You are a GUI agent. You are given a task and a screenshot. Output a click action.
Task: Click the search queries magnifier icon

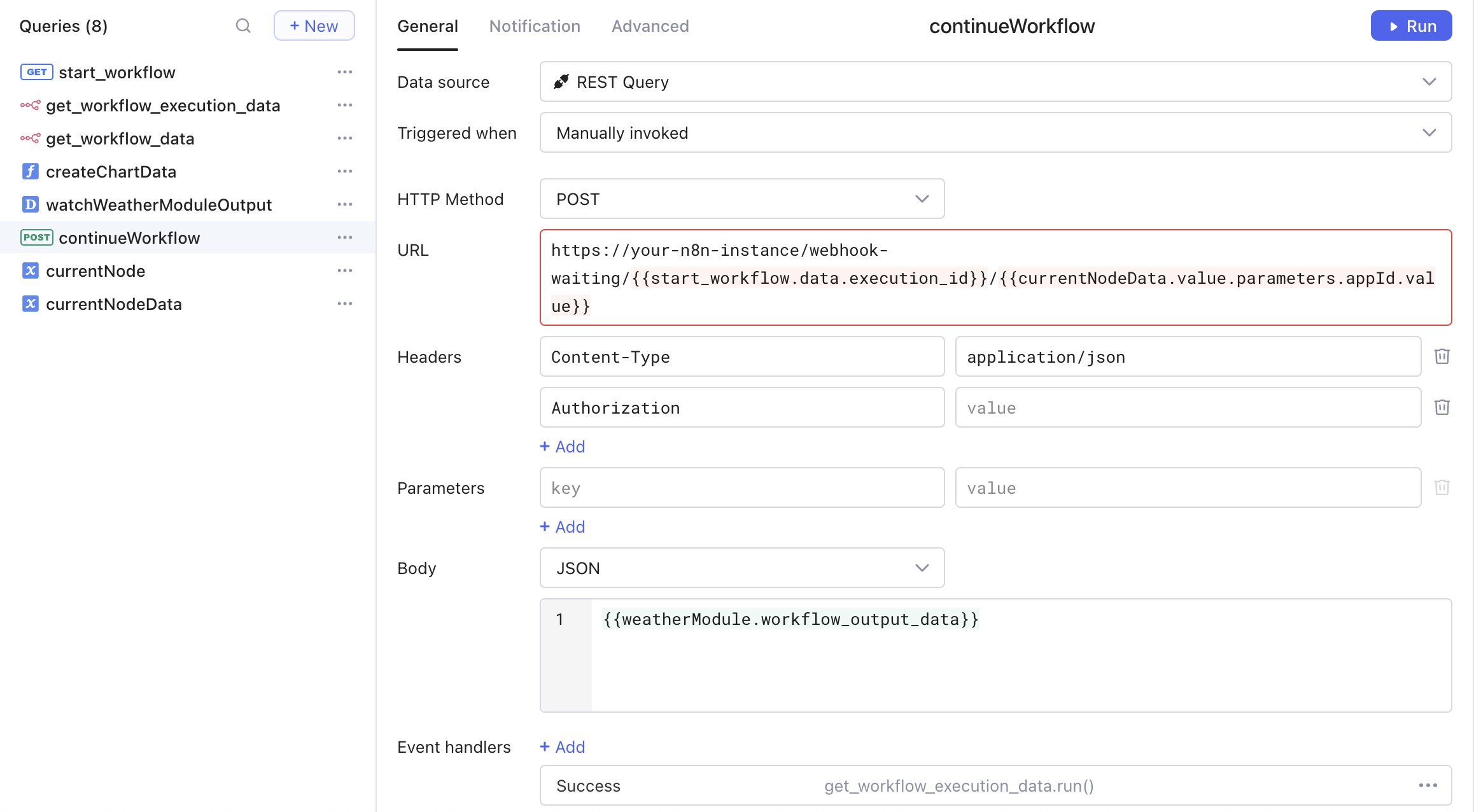coord(243,26)
